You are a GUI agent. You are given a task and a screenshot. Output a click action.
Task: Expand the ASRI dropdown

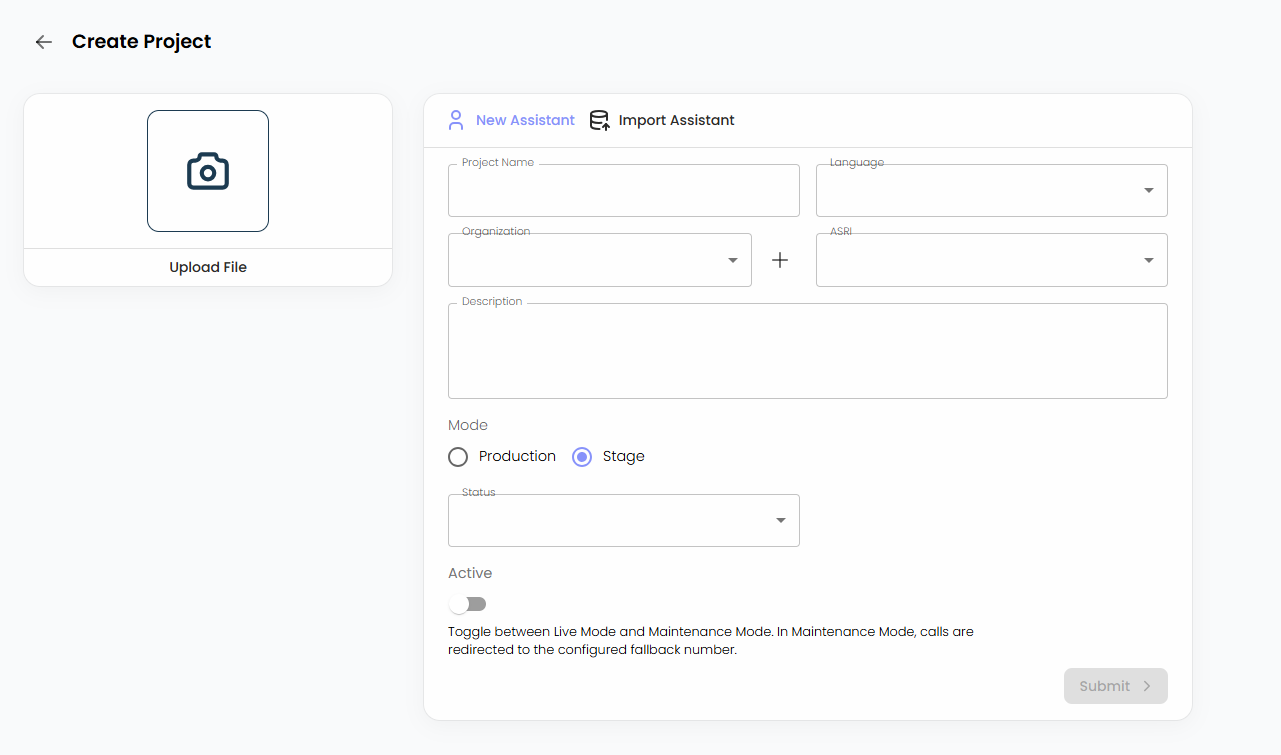coord(992,260)
